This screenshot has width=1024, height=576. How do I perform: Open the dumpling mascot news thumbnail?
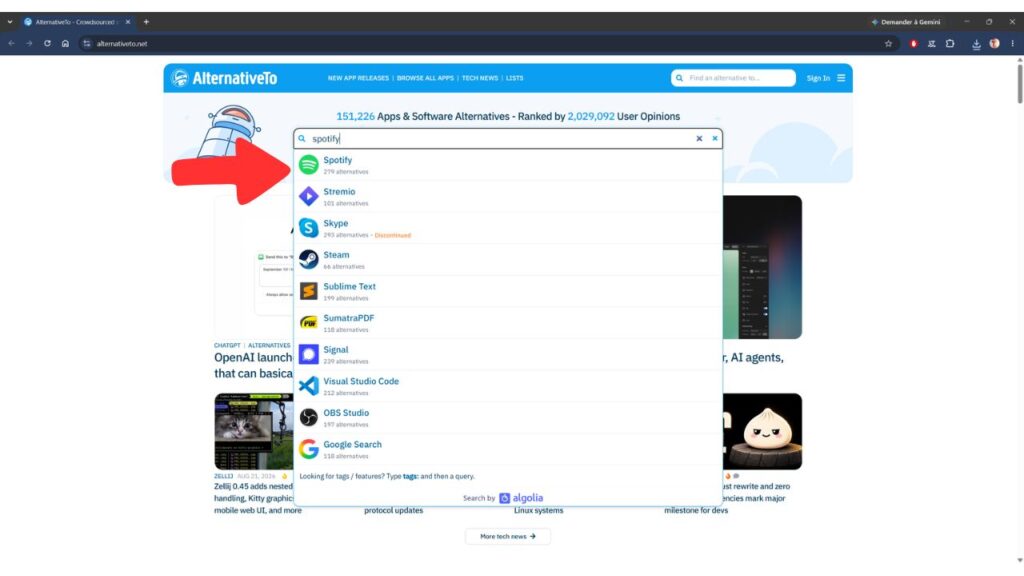[x=762, y=431]
